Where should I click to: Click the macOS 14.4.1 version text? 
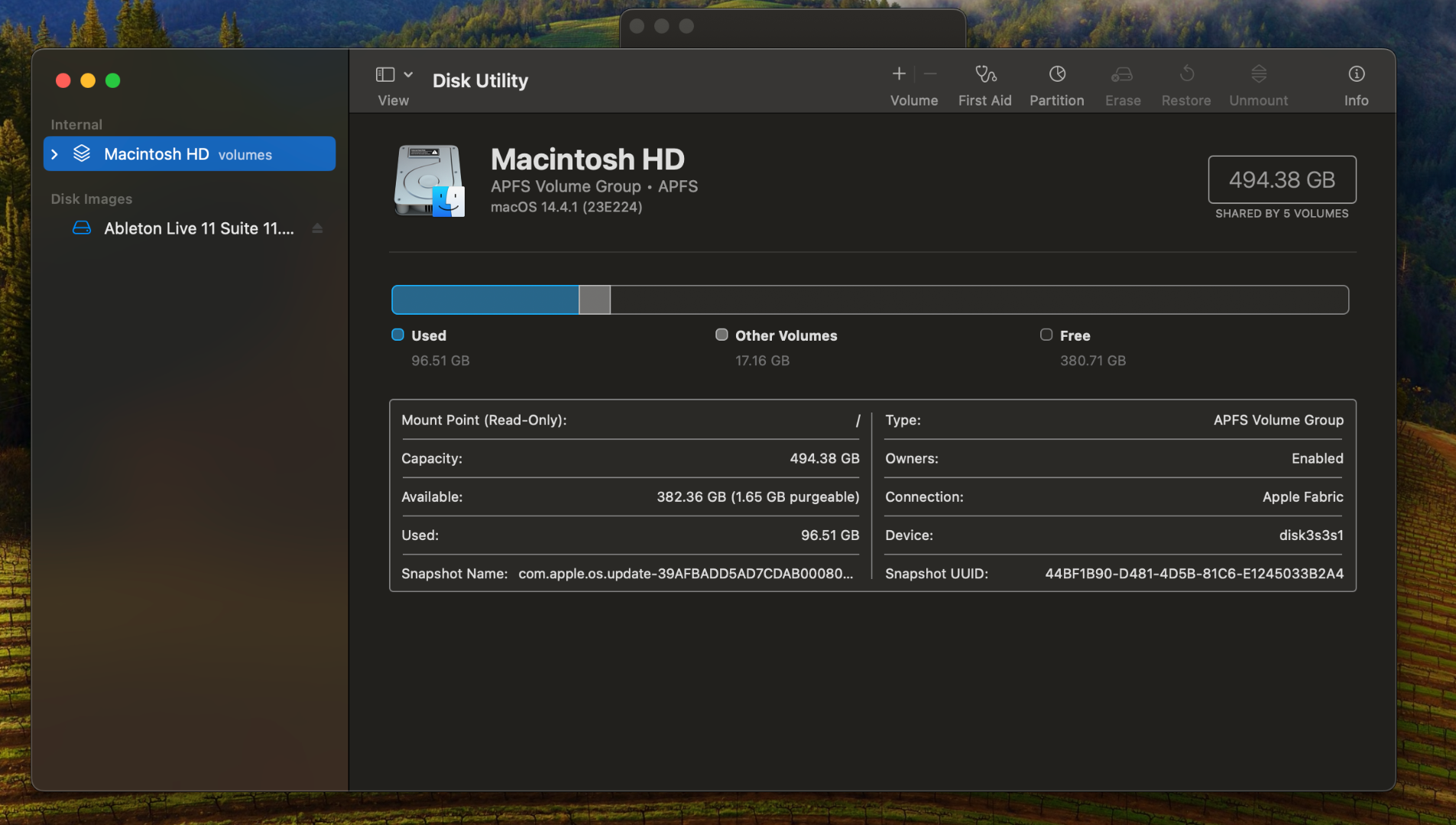click(x=566, y=207)
